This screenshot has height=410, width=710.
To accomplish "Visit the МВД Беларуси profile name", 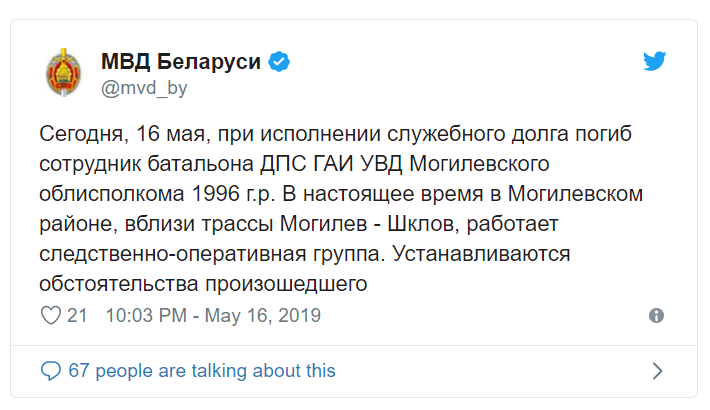I will 181,61.
